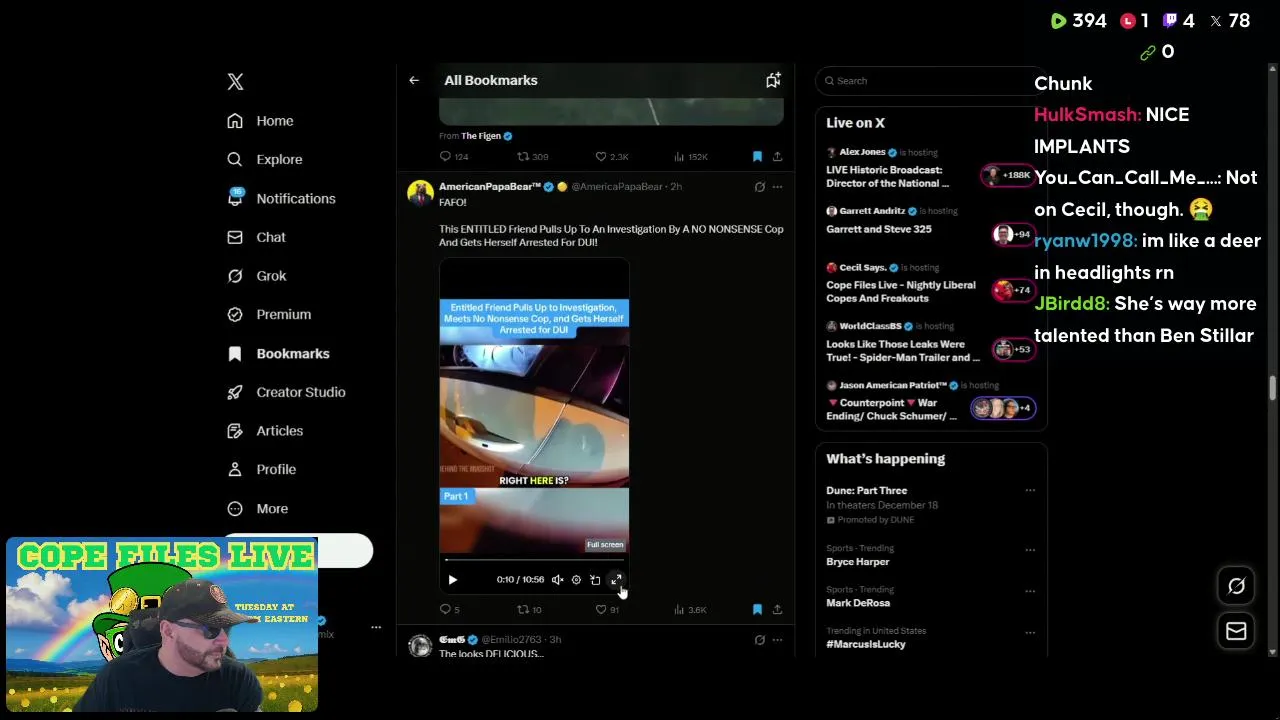
Task: Open AmericanPapaBear profile avatar
Action: 420,193
